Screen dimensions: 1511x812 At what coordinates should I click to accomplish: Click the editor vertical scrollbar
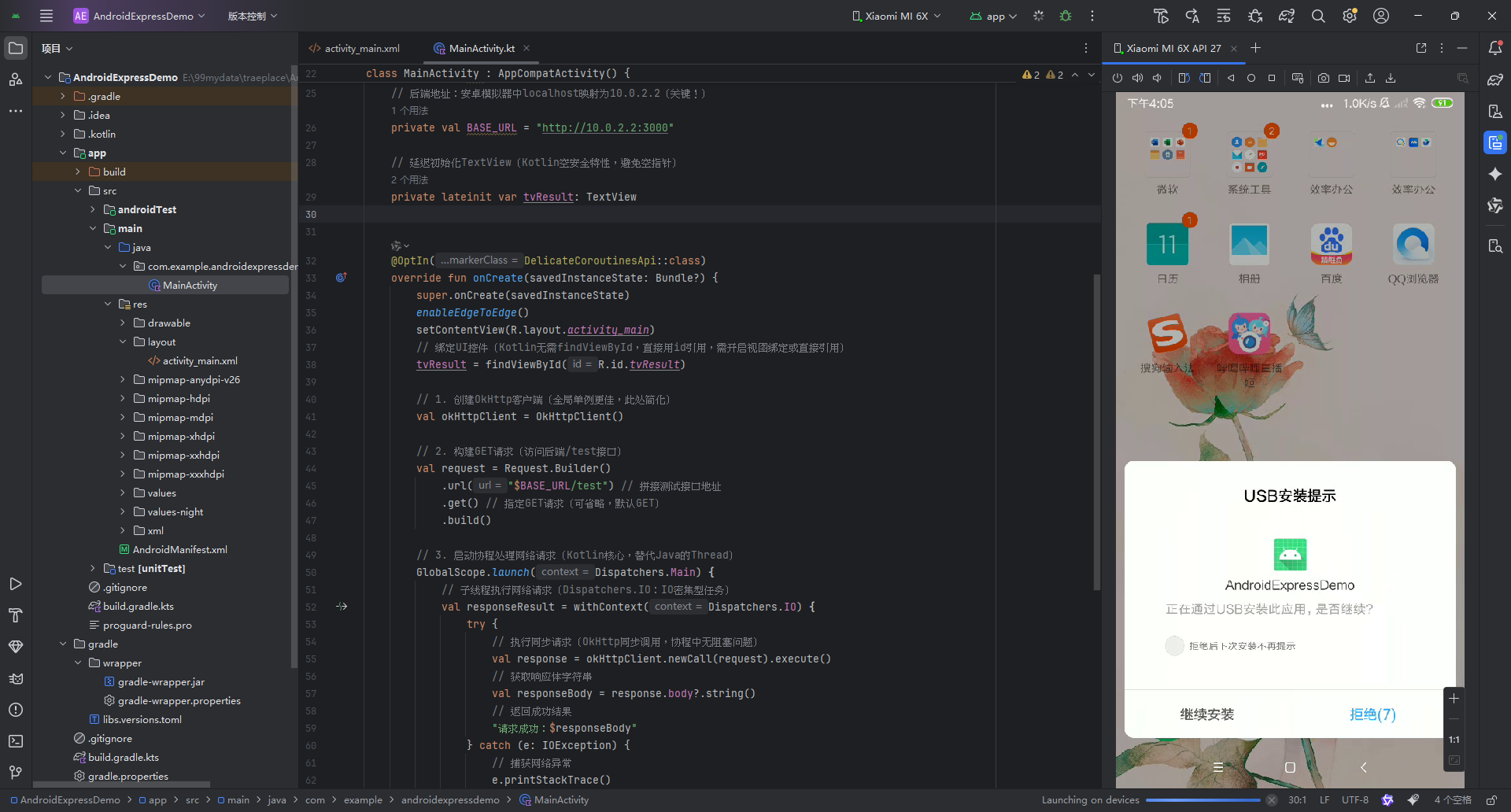1096,432
